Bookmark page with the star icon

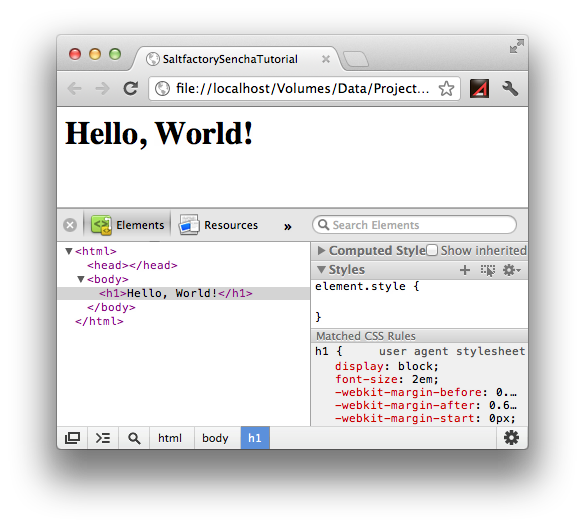click(446, 89)
